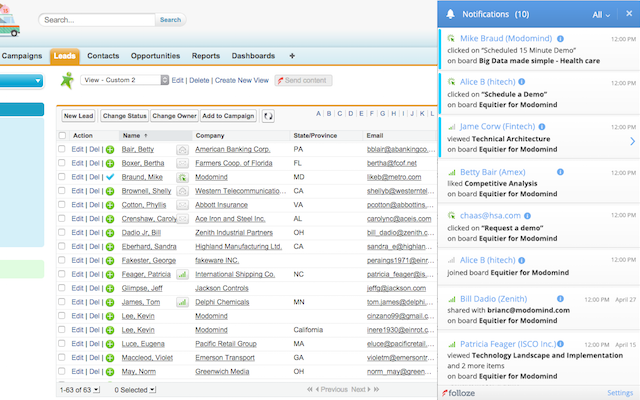The image size is (640, 400).
Task: Click info icon beside Bill Dadio (Zenith)
Action: pos(560,299)
